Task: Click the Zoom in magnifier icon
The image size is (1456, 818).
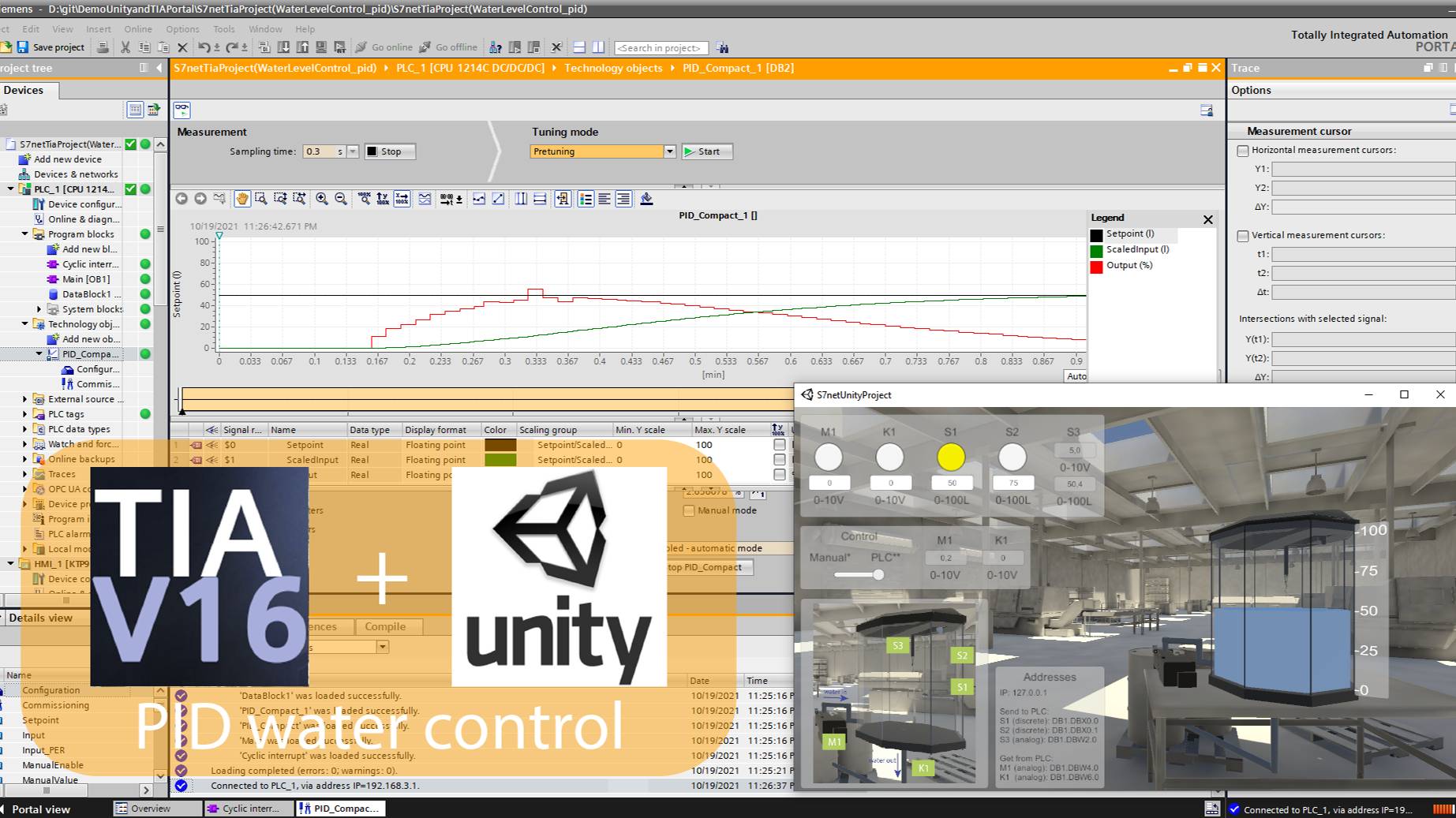Action: tap(322, 199)
